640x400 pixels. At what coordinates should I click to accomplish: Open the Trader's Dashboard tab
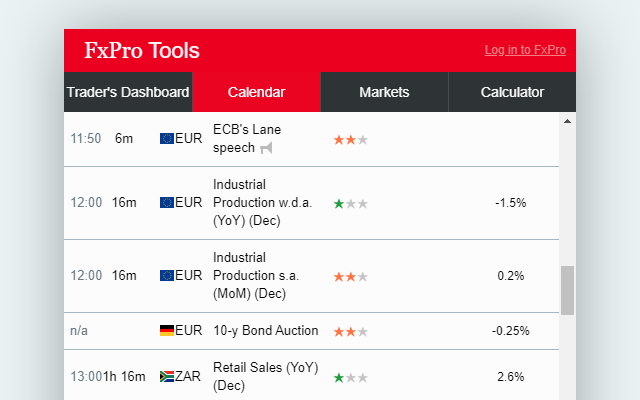click(128, 92)
